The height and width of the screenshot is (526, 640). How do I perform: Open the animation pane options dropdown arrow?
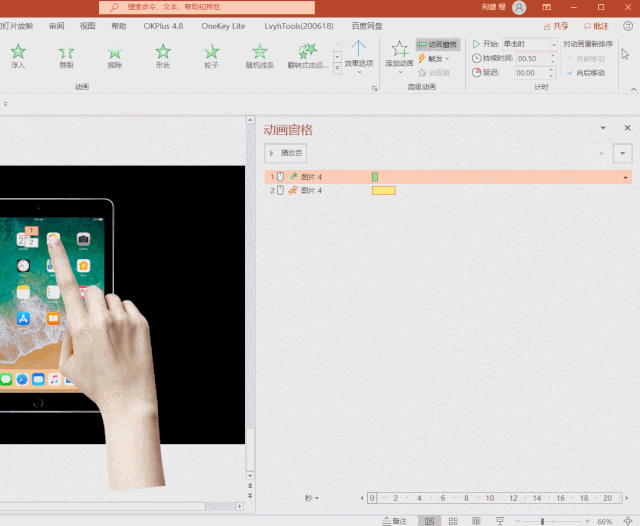point(603,128)
